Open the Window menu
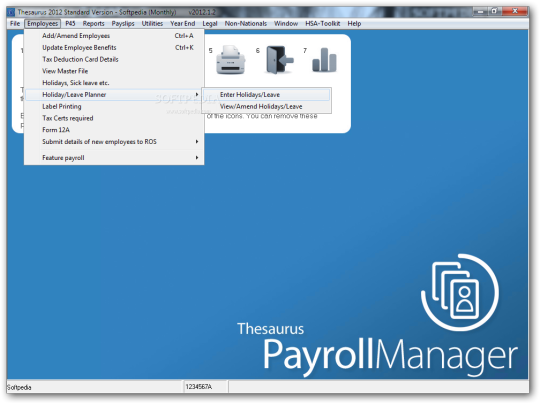 tap(286, 23)
